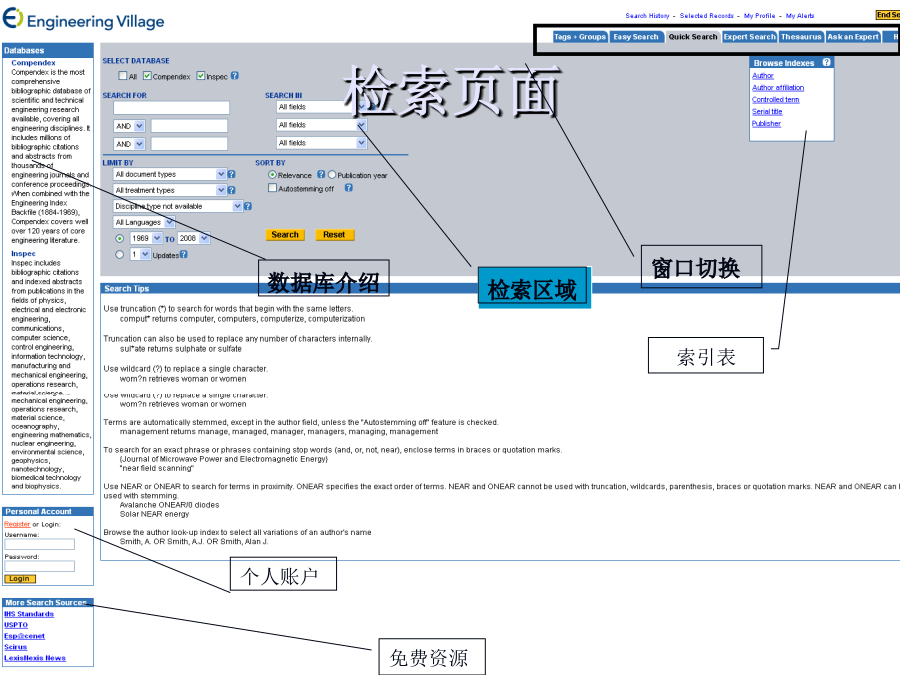Image resolution: width=900 pixels, height=675 pixels.
Task: Click the Password input field
Action: coord(40,566)
